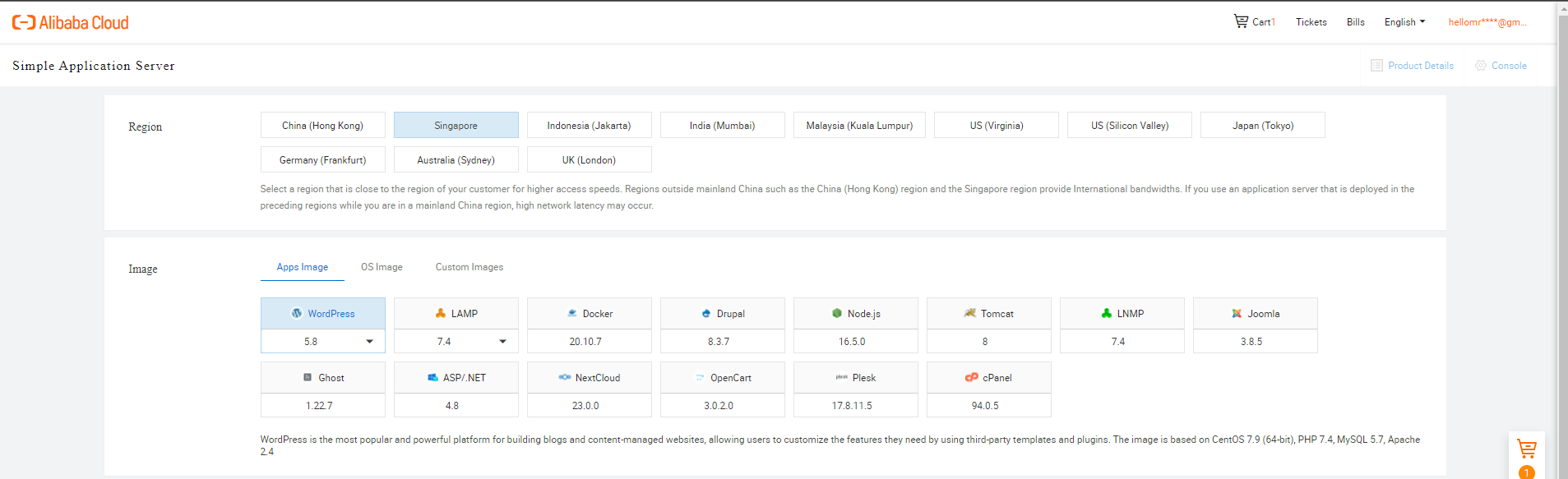Open the Product Details link
1568x479 pixels.
click(x=1421, y=66)
